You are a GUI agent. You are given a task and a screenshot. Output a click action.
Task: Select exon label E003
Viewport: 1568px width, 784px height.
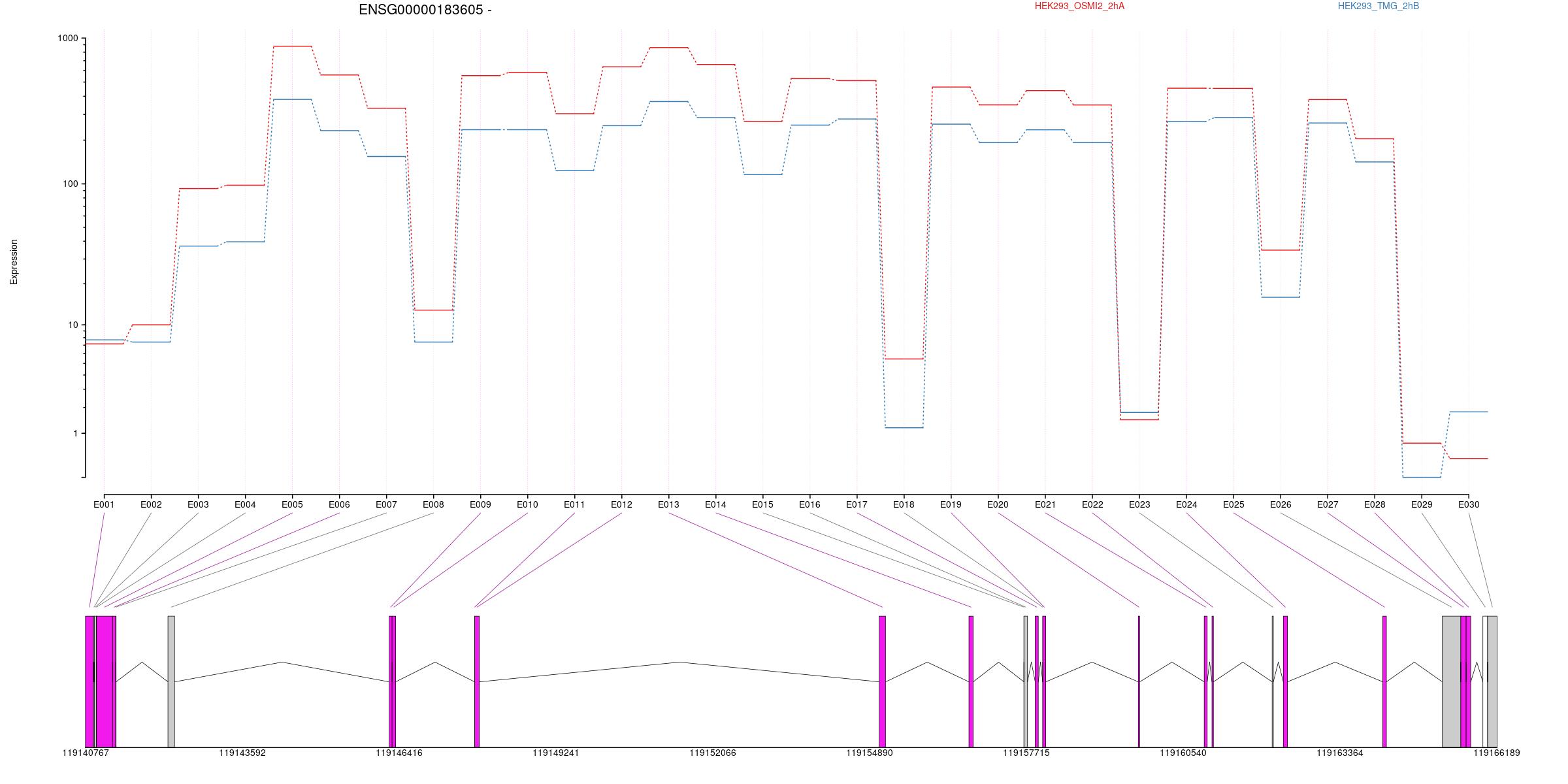[198, 504]
